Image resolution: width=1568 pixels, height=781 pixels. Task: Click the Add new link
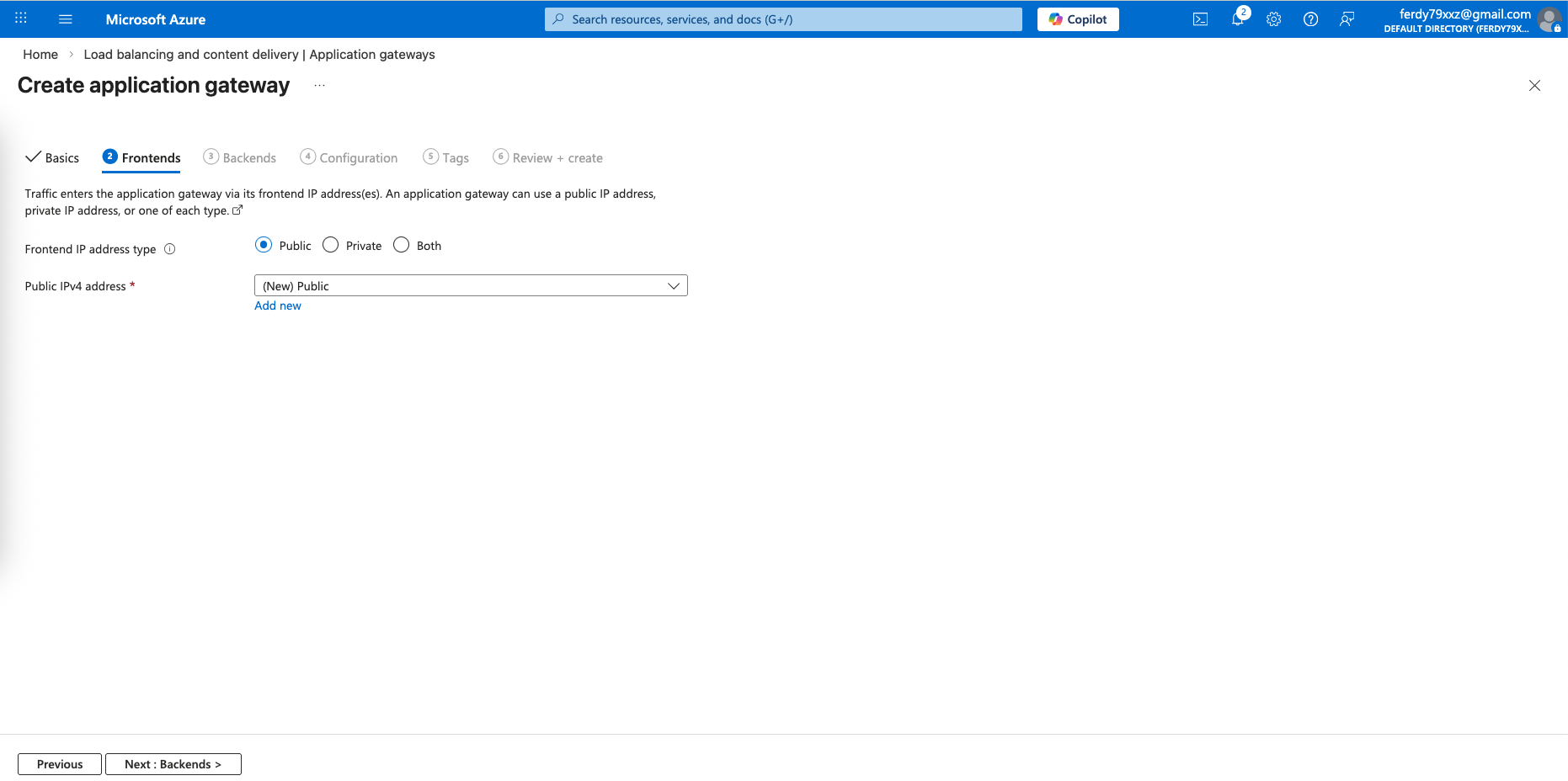pyautogui.click(x=278, y=306)
